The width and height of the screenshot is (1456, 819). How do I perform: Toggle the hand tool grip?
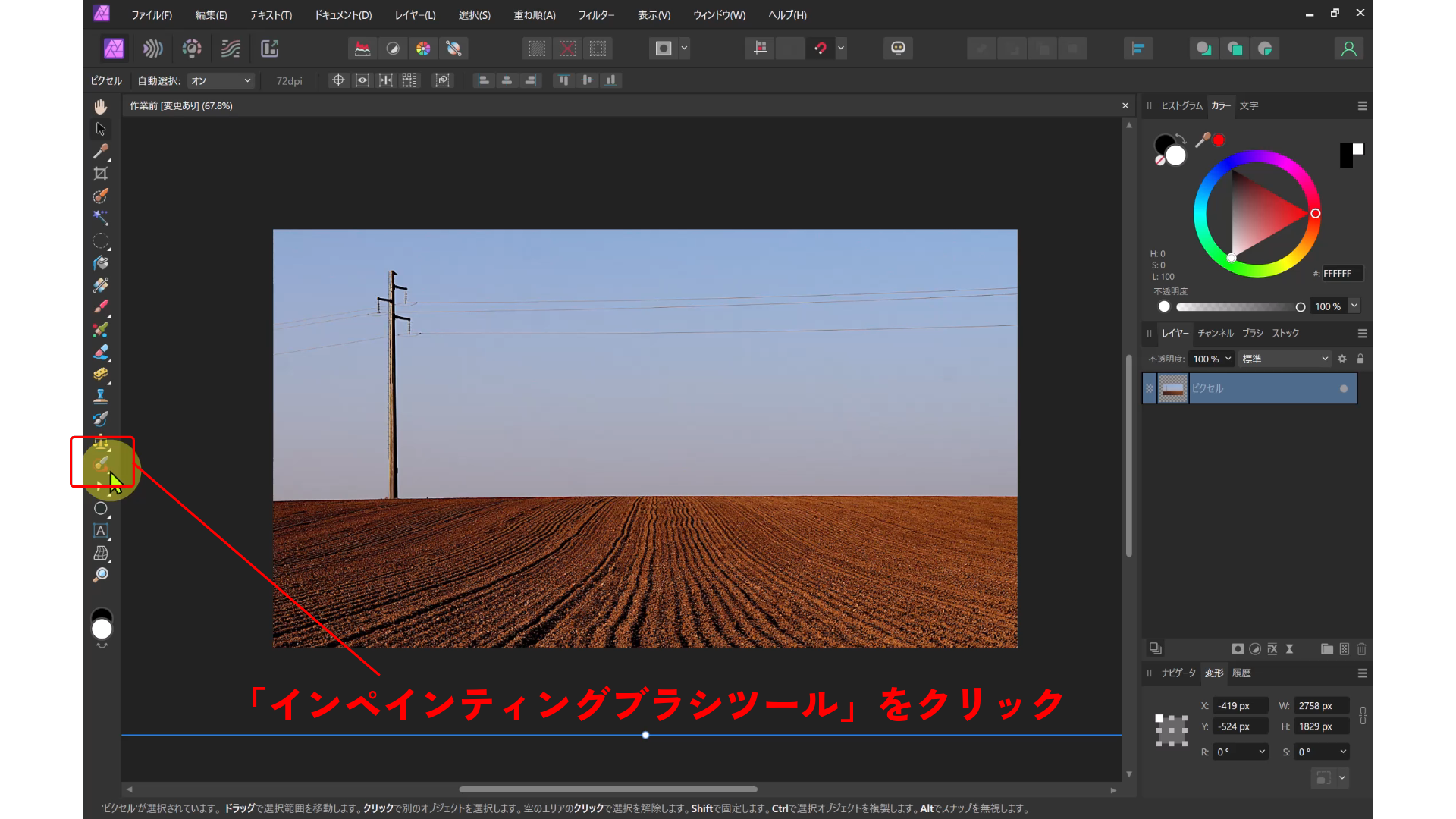(101, 106)
